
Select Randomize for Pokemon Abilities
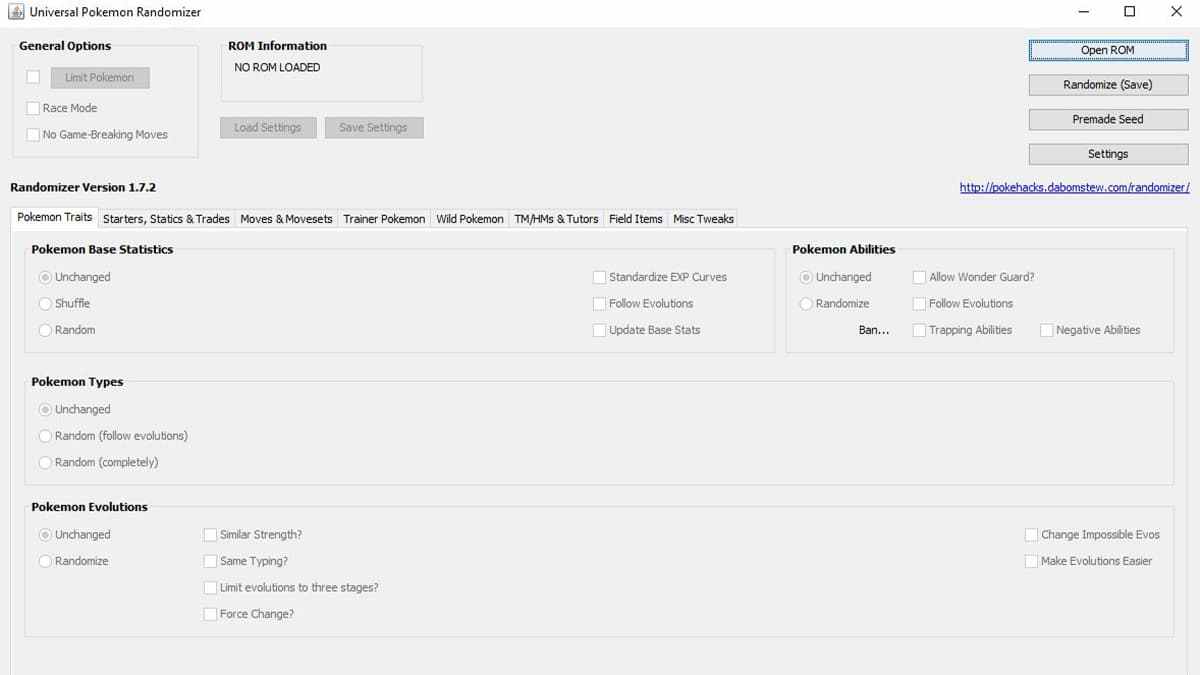[x=806, y=304]
